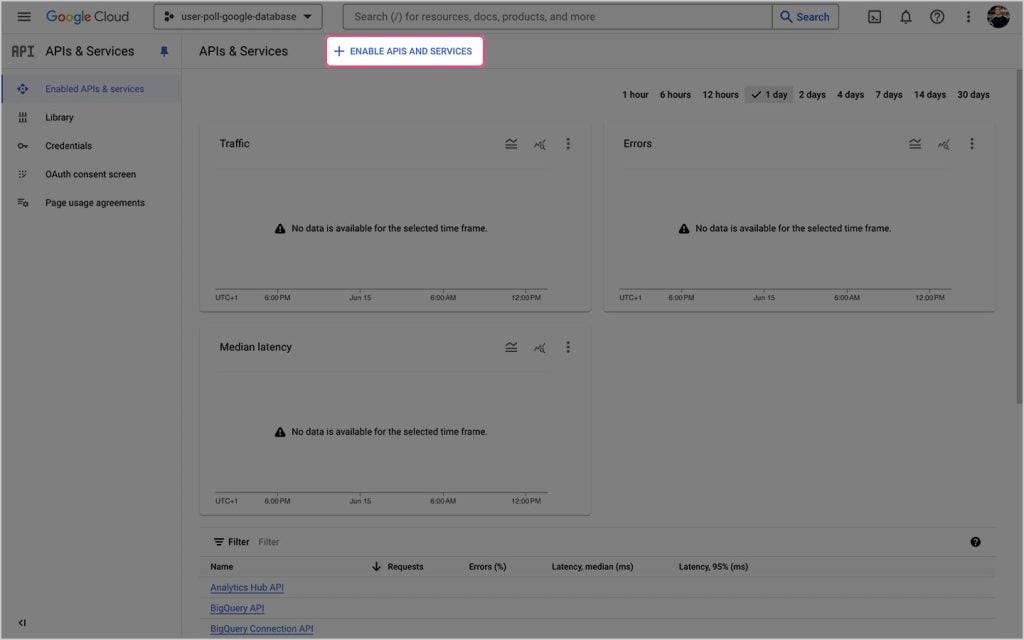Click Enable APIs and Services button
This screenshot has width=1024, height=640.
click(404, 51)
